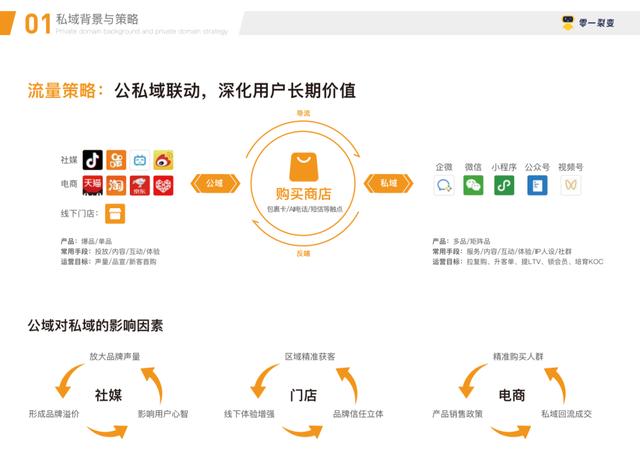Click the orange offline store icon

coord(115,214)
